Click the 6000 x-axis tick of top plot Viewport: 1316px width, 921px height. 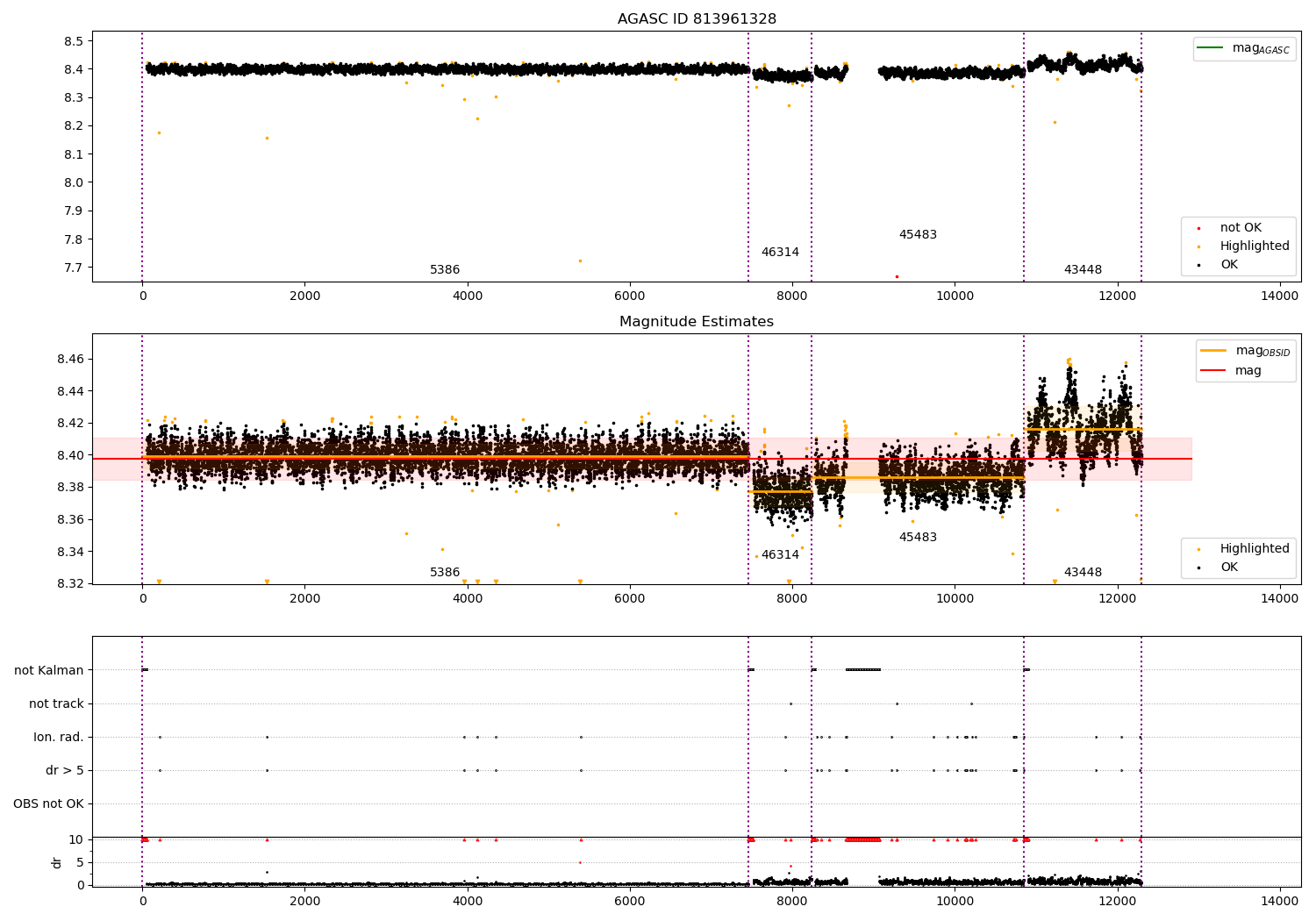pyautogui.click(x=630, y=296)
